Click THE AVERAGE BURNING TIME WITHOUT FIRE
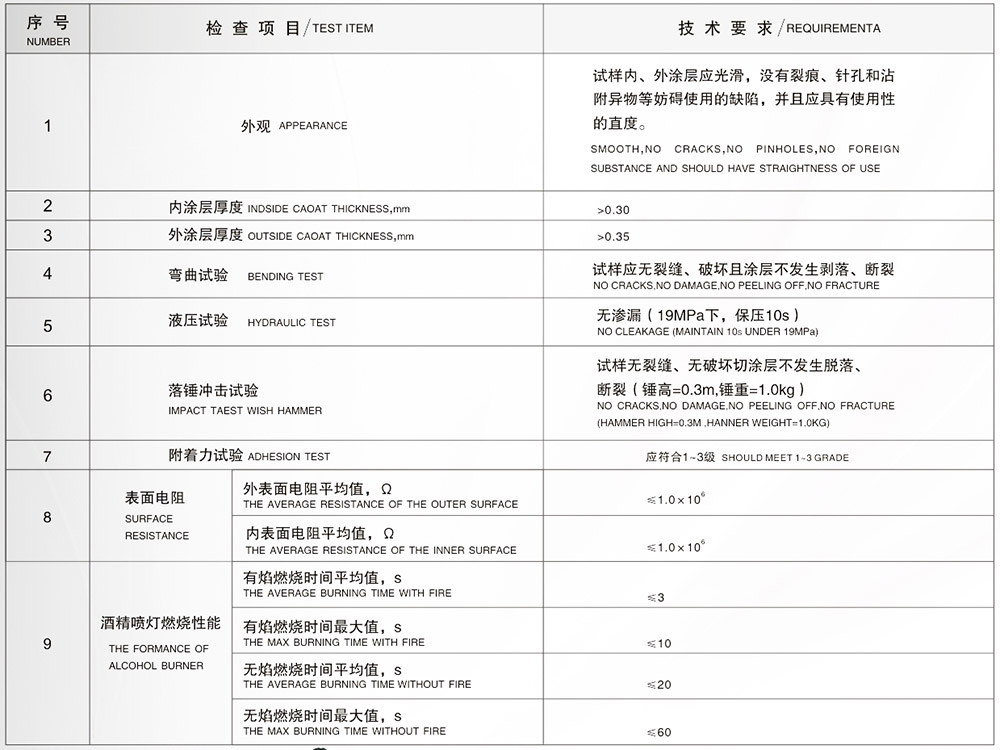The width and height of the screenshot is (1000, 750). (x=357, y=684)
